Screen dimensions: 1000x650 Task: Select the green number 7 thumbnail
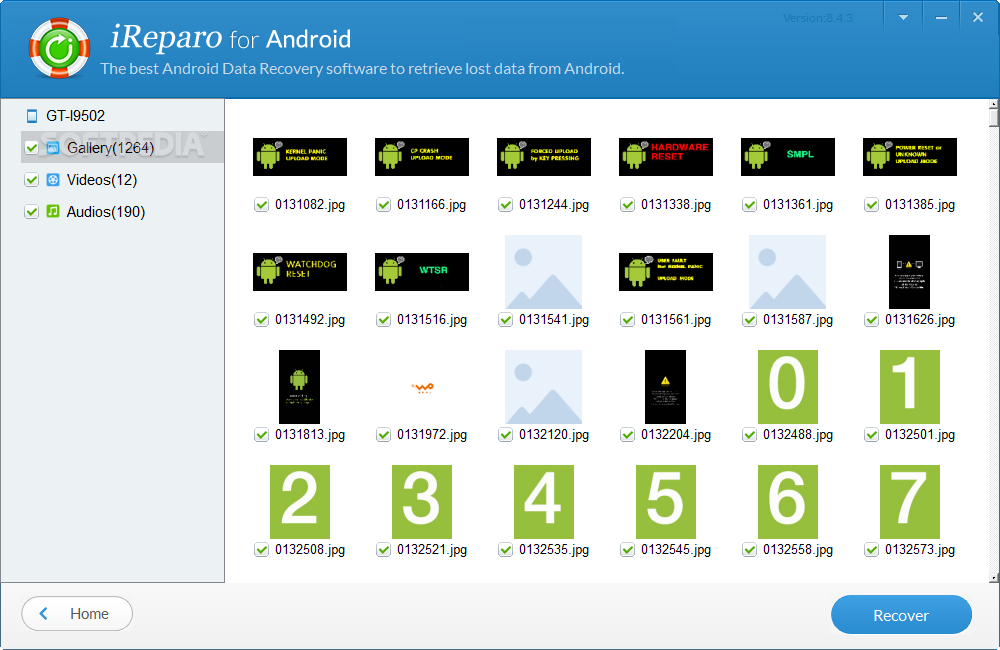[910, 501]
